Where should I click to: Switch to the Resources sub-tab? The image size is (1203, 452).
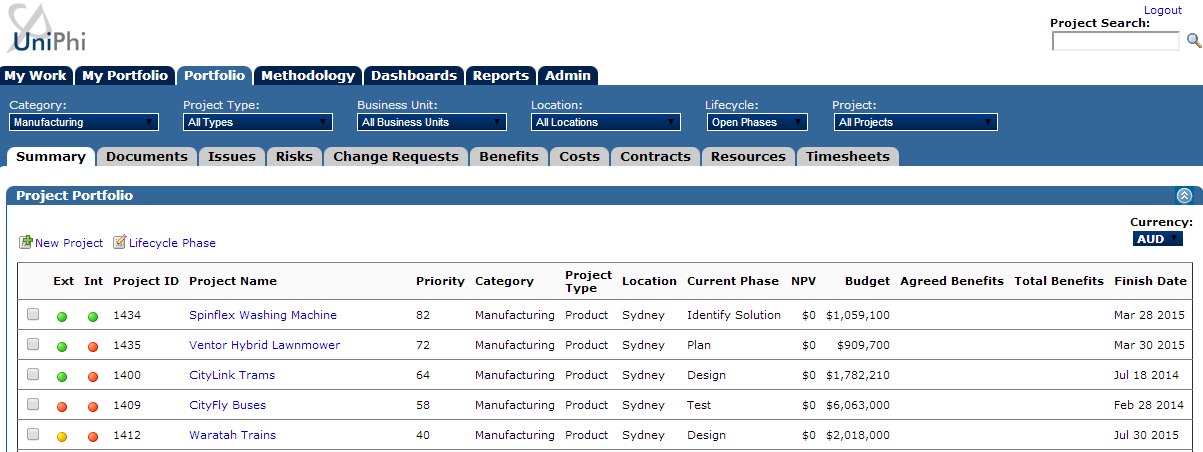[748, 157]
